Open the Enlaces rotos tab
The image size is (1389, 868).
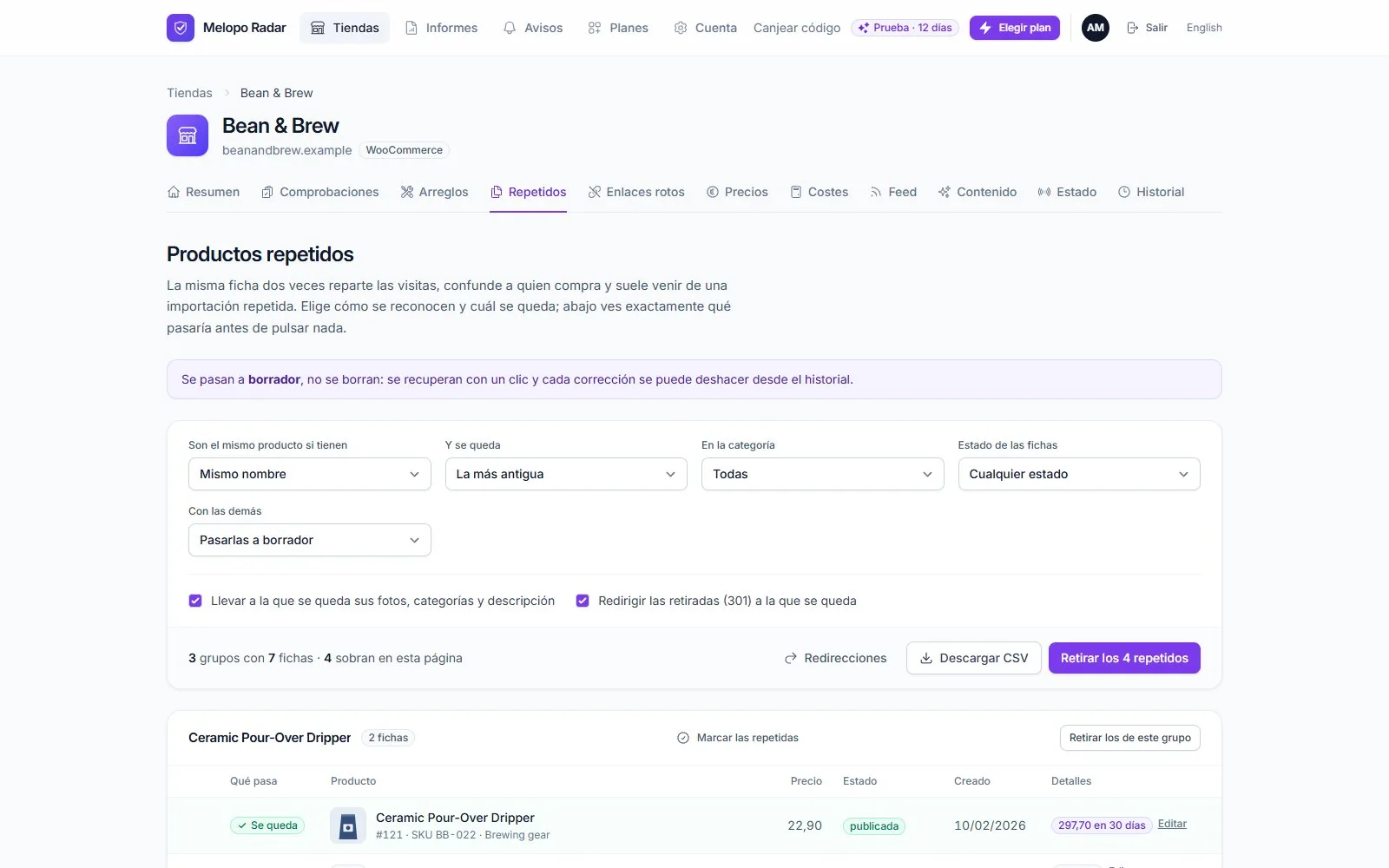636,192
